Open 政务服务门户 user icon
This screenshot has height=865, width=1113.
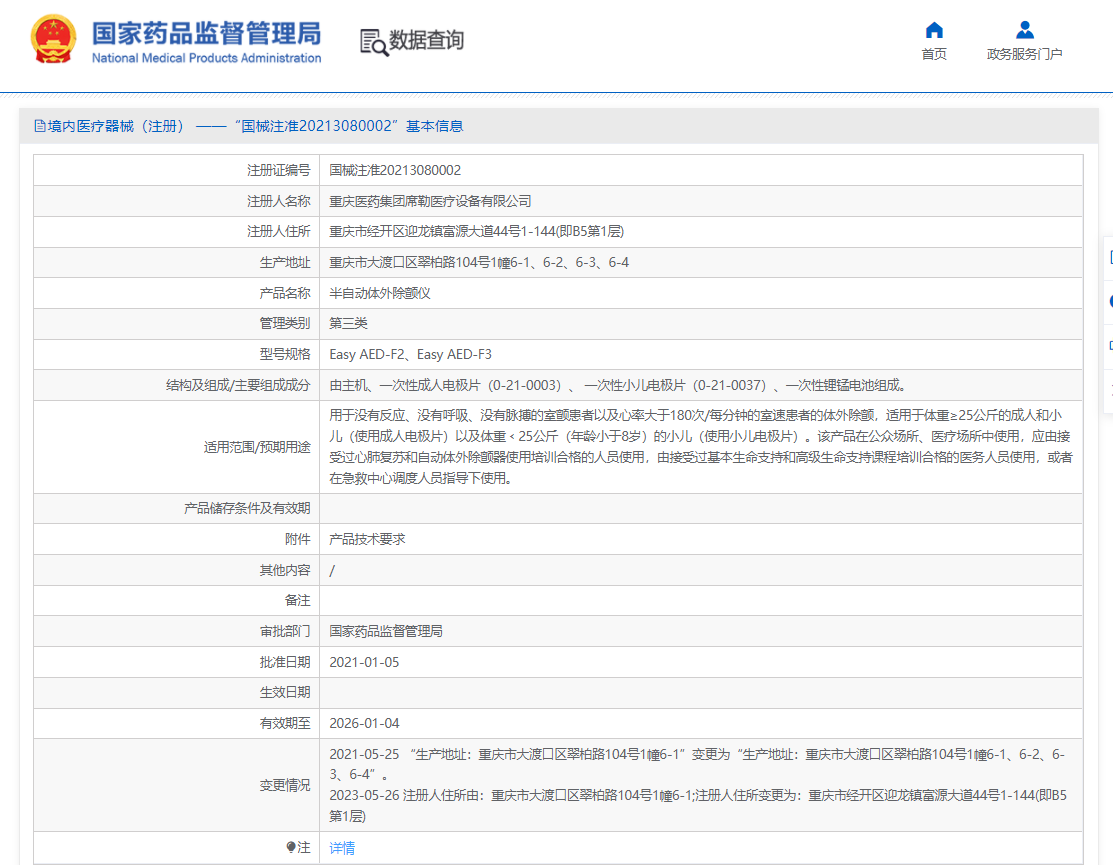(1024, 30)
